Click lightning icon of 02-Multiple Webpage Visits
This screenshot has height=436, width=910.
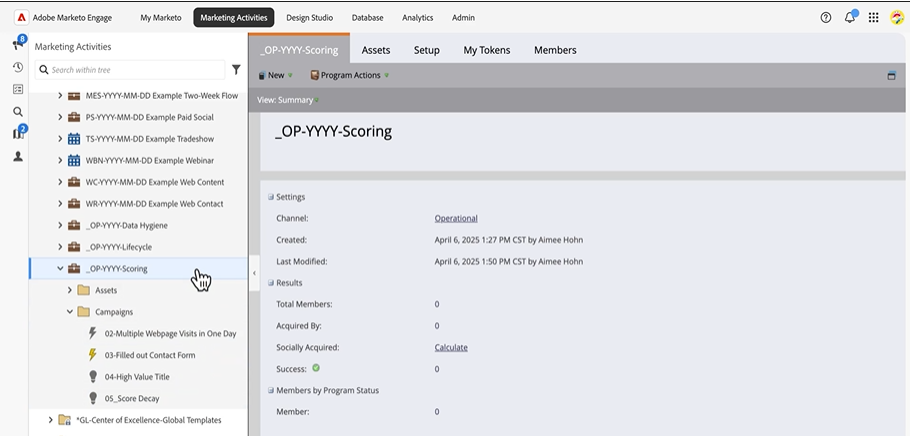pos(92,333)
